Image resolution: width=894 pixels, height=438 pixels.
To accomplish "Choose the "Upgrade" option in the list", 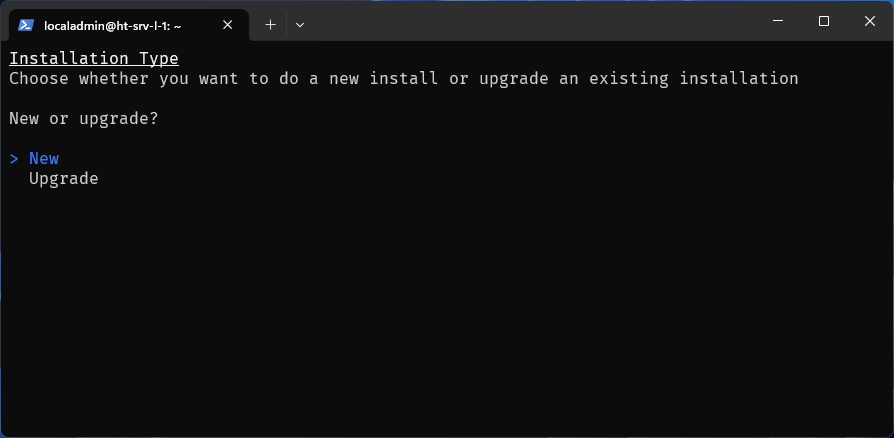I will click(64, 179).
